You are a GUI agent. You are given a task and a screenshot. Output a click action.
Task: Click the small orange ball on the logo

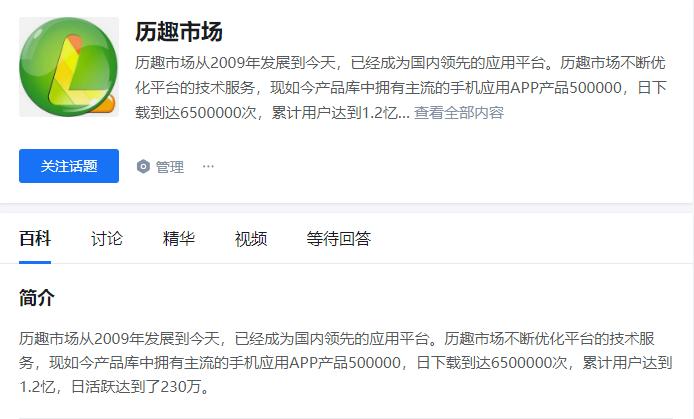tap(107, 104)
